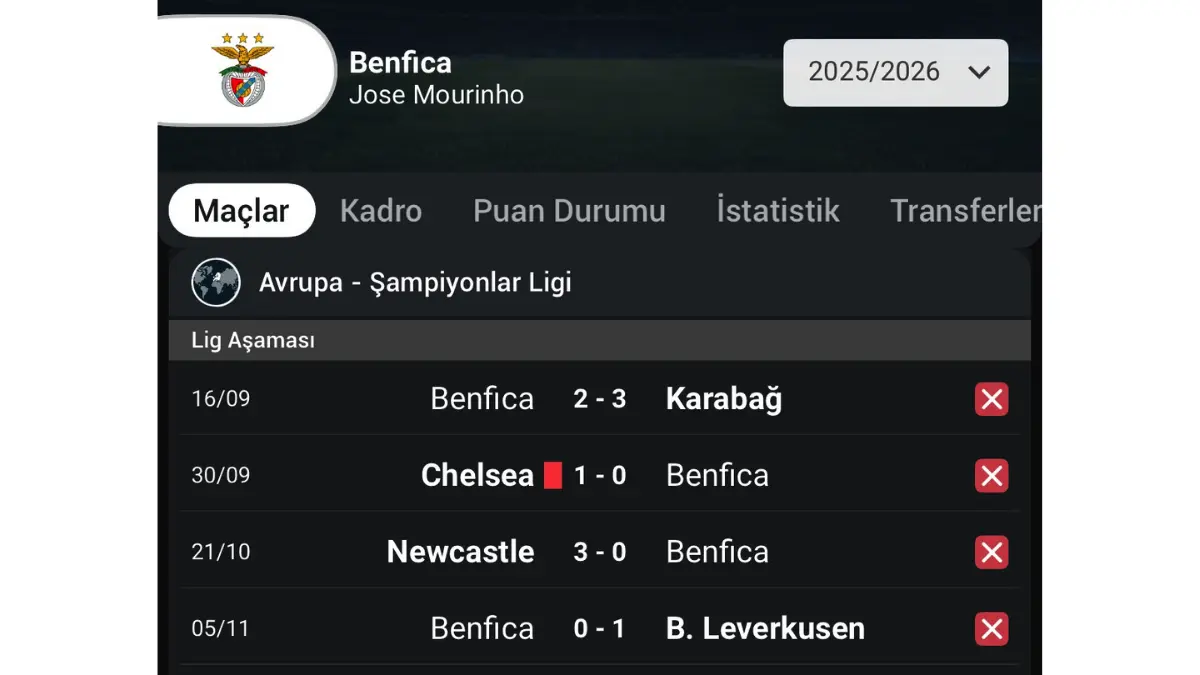Open Avrupa - Şampiyonlar Ligi competition link
The image size is (1200, 675).
click(415, 283)
